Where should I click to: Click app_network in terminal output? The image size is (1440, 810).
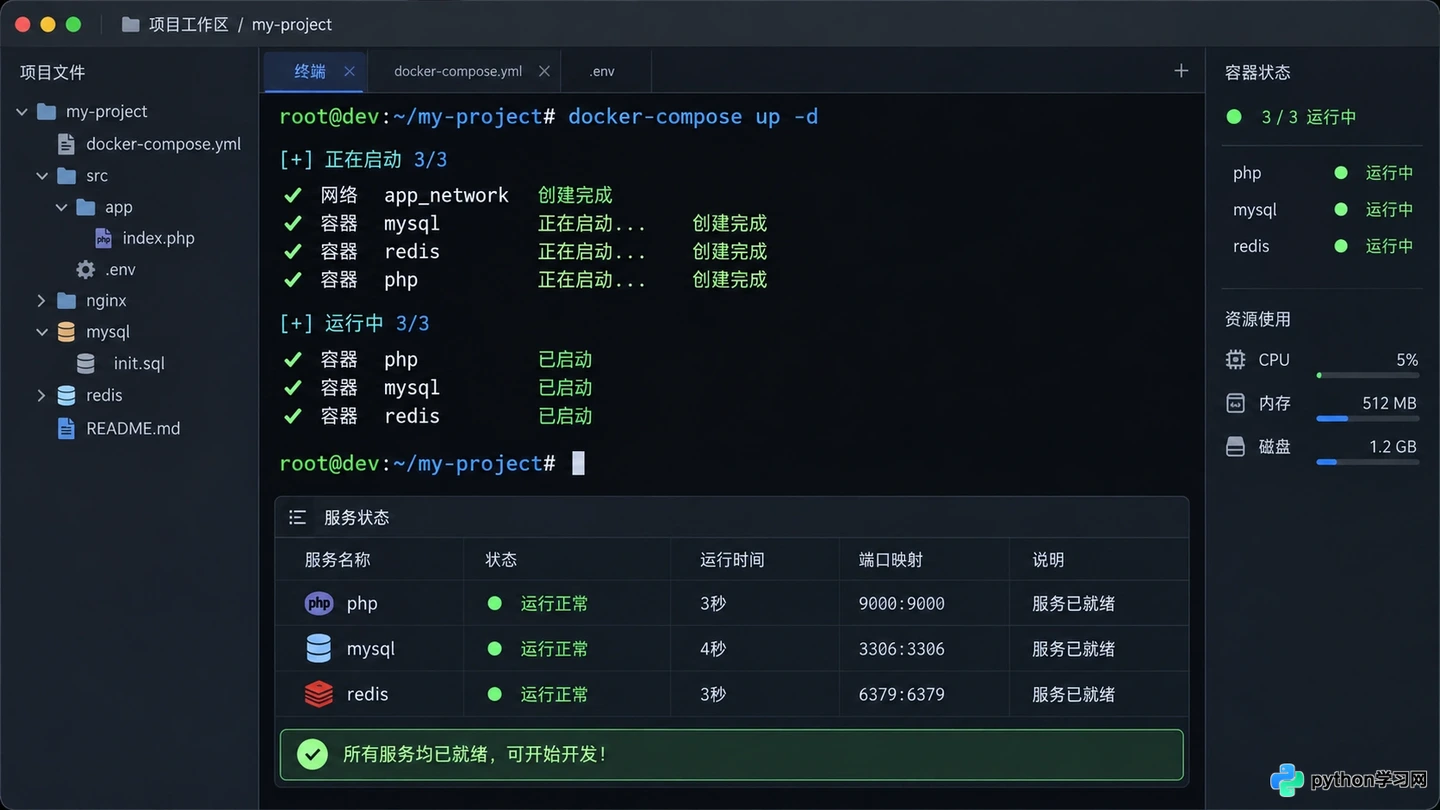tap(446, 195)
